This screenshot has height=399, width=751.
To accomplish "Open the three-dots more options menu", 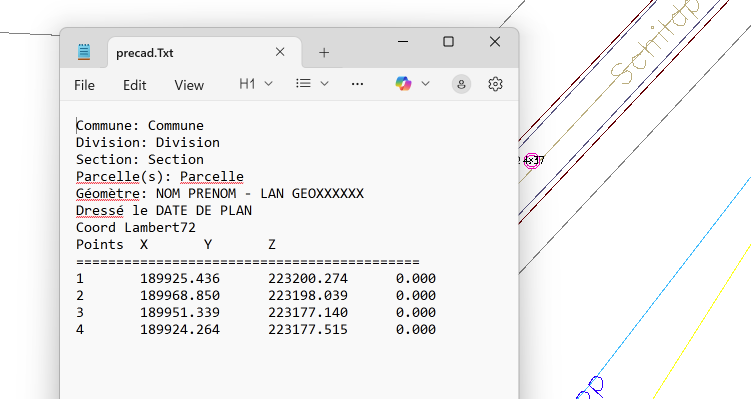I will pyautogui.click(x=357, y=84).
